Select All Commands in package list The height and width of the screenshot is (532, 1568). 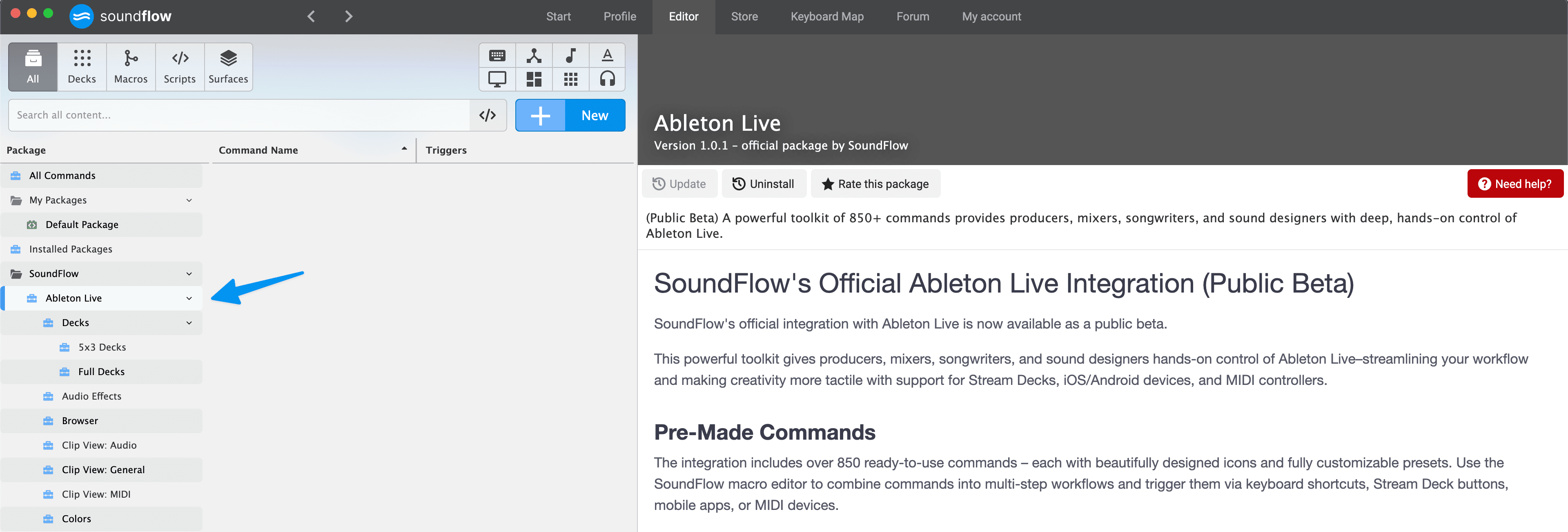(101, 176)
